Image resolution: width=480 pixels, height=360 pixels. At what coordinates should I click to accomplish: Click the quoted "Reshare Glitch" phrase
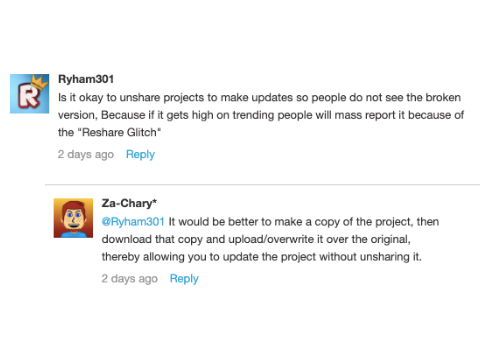119,132
